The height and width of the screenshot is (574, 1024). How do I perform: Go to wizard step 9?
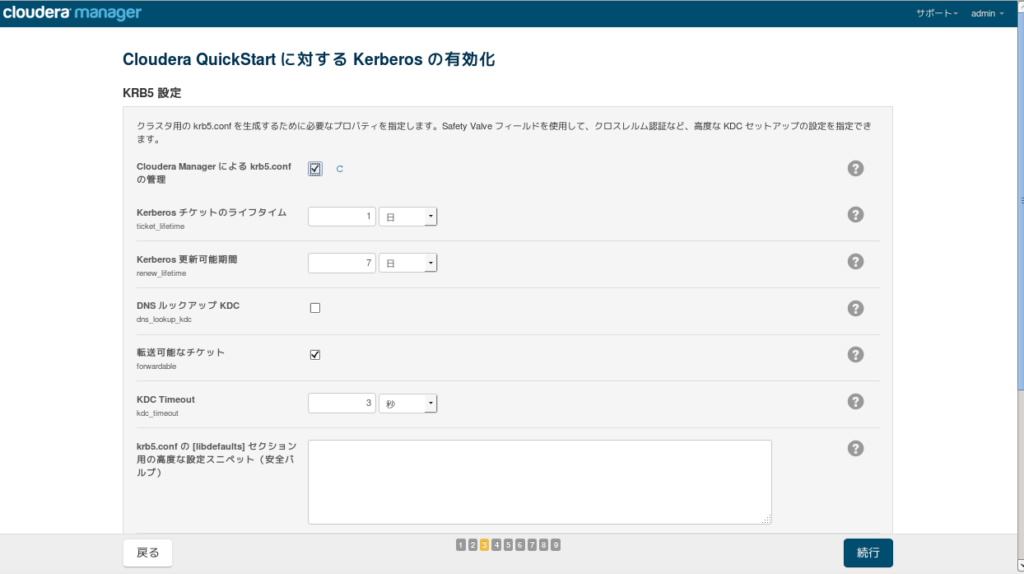pyautogui.click(x=555, y=545)
